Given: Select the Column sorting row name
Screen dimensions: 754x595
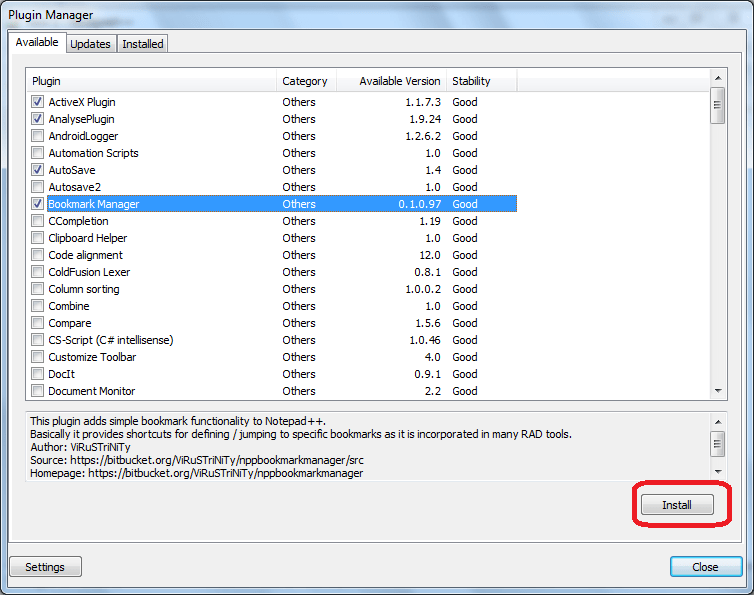Looking at the screenshot, I should tap(84, 289).
